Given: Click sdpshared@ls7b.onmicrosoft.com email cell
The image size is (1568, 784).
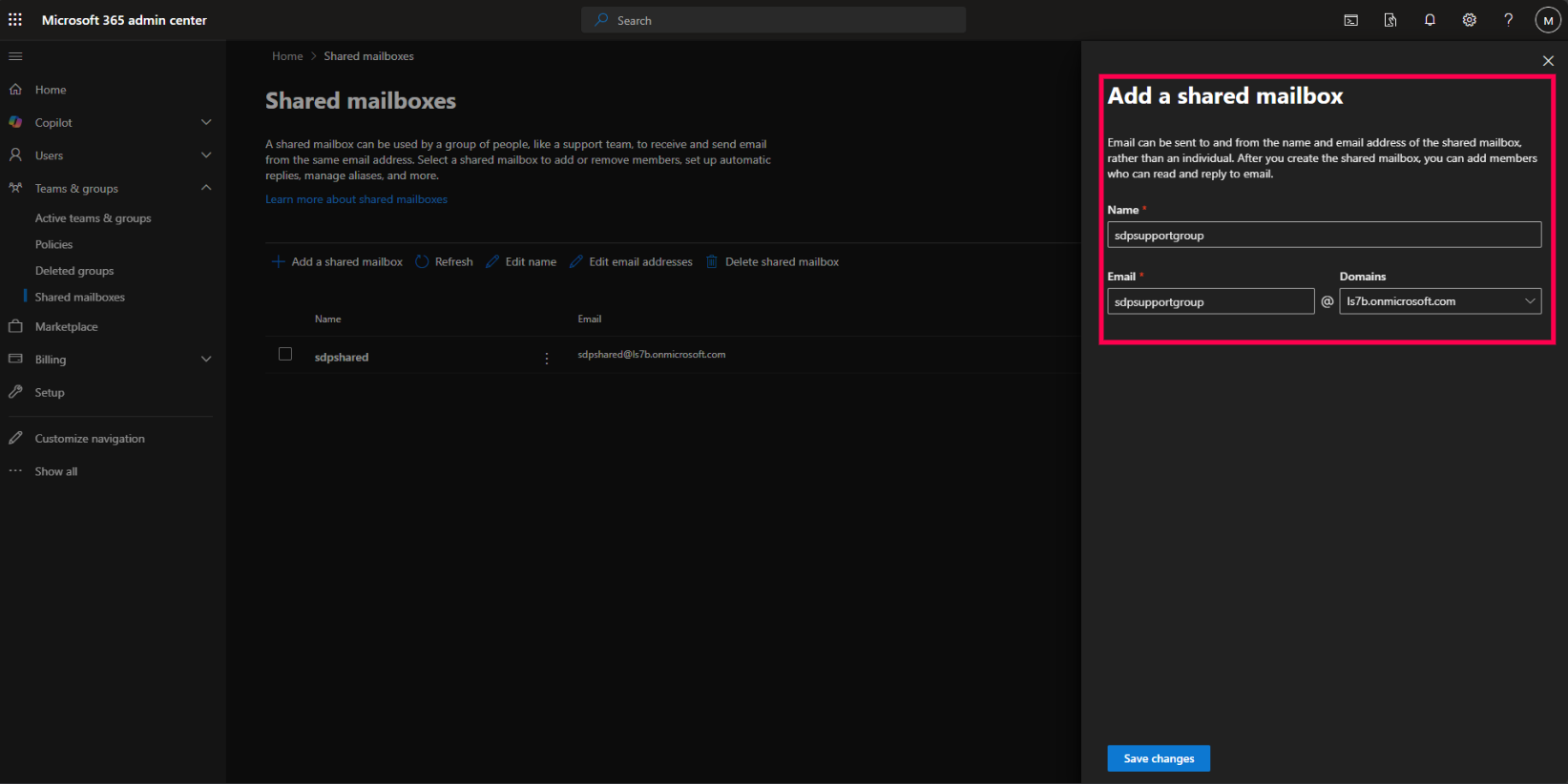Looking at the screenshot, I should (x=651, y=354).
